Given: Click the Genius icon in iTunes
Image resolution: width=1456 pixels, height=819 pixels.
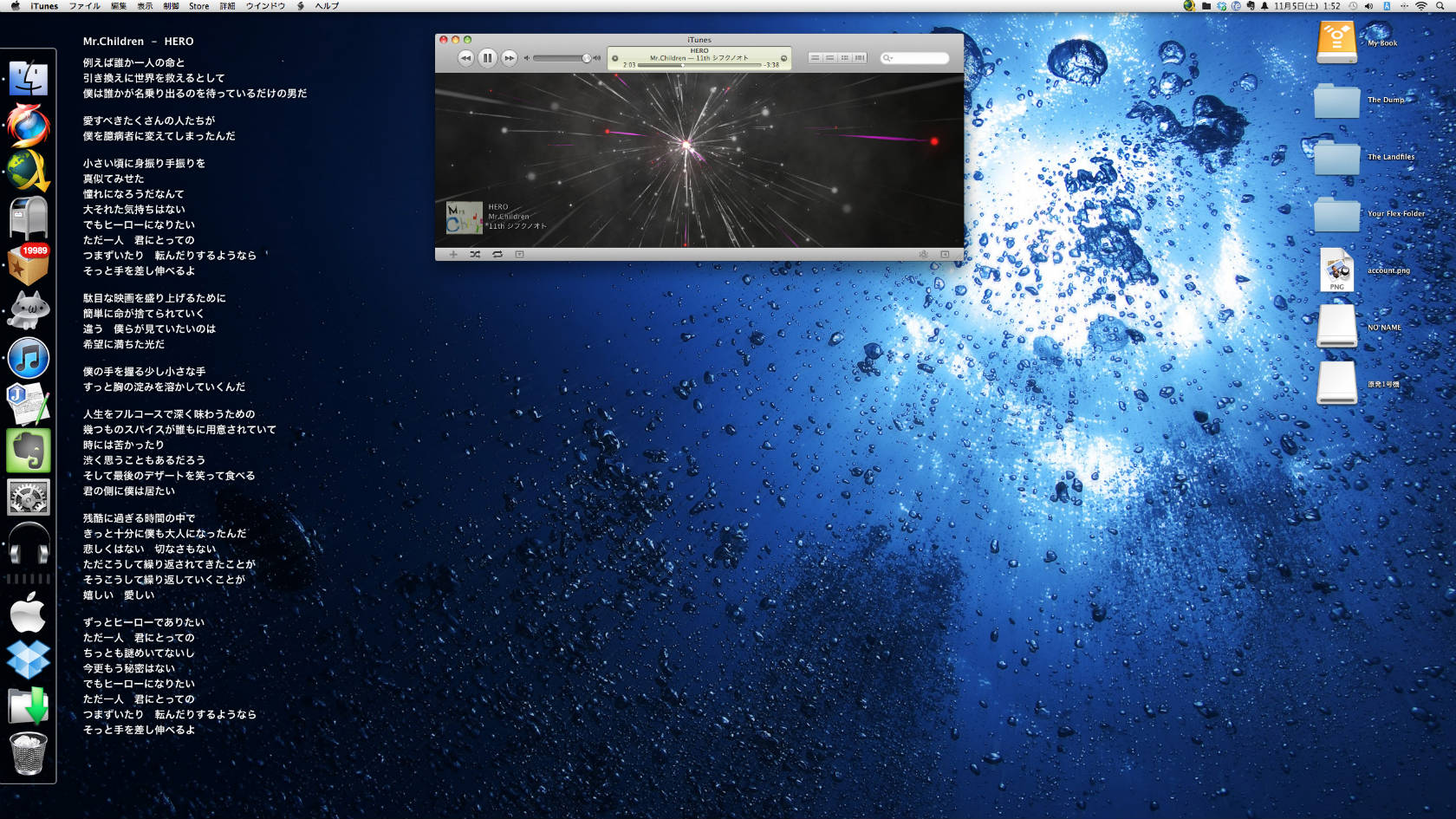Looking at the screenshot, I should (923, 255).
